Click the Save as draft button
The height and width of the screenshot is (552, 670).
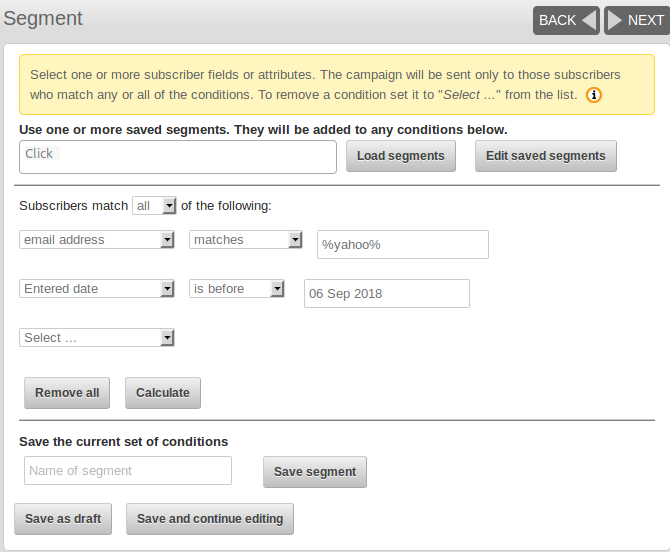(63, 519)
